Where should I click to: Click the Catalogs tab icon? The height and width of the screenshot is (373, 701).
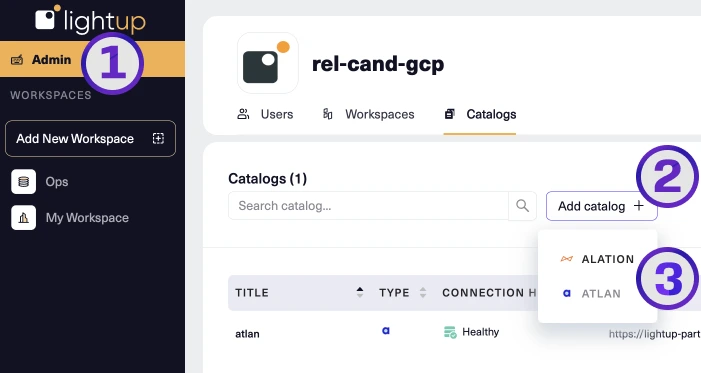coord(450,114)
